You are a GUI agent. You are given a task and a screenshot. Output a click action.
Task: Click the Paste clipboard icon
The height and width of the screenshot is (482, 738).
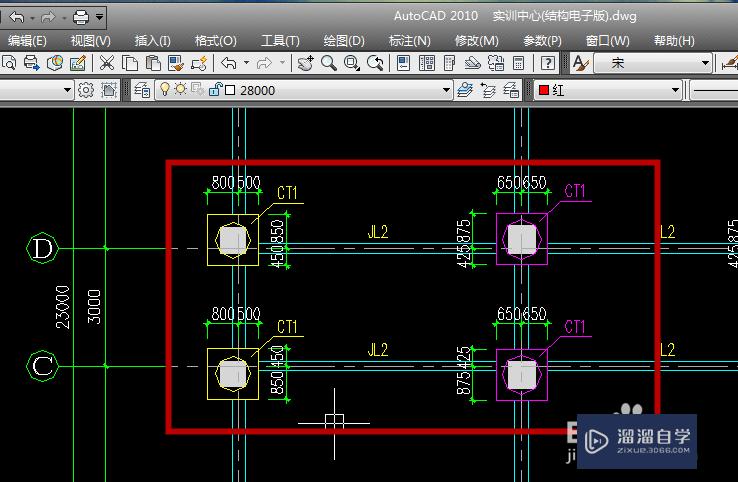point(153,63)
